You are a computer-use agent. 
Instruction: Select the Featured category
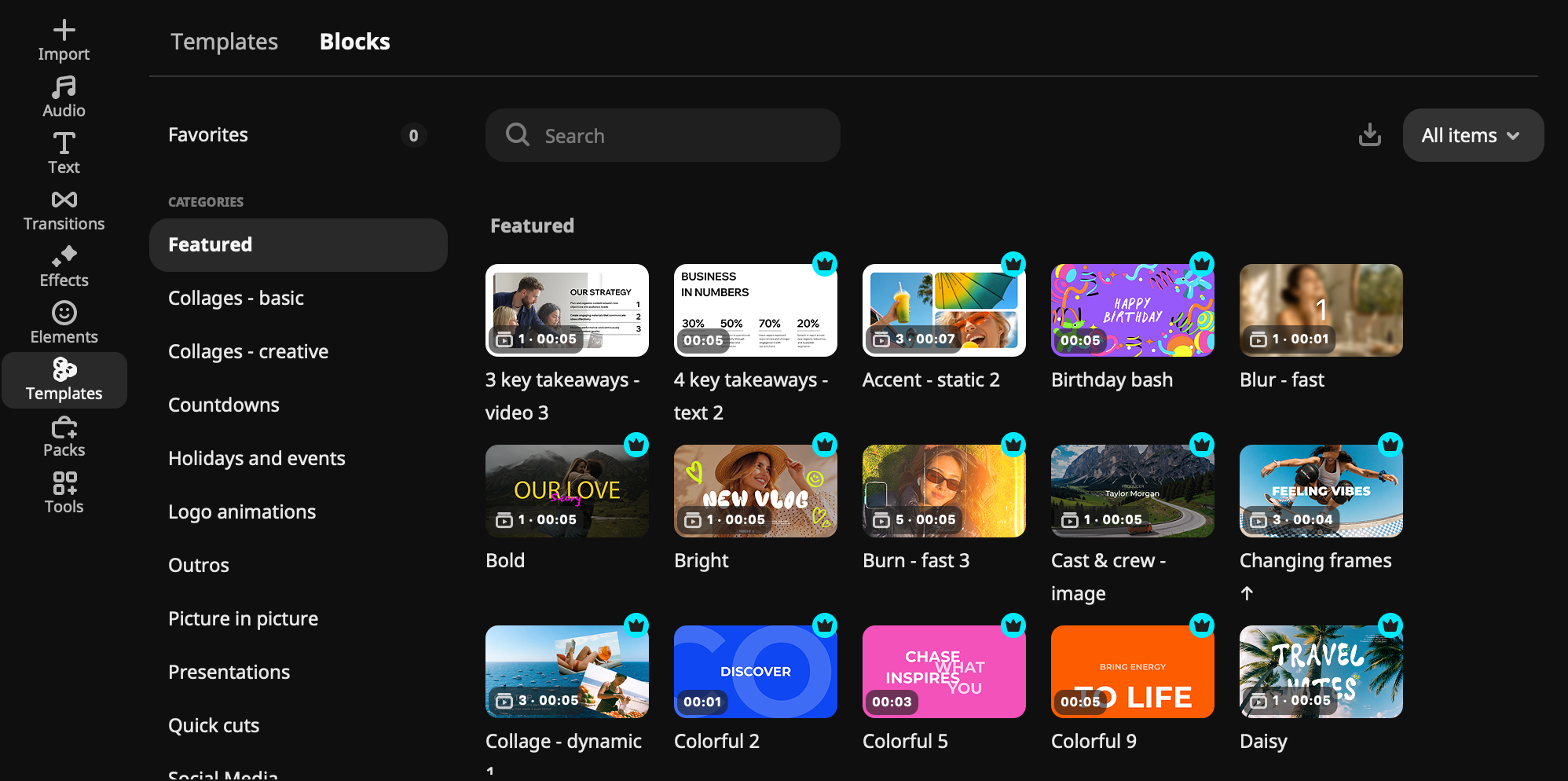(299, 245)
